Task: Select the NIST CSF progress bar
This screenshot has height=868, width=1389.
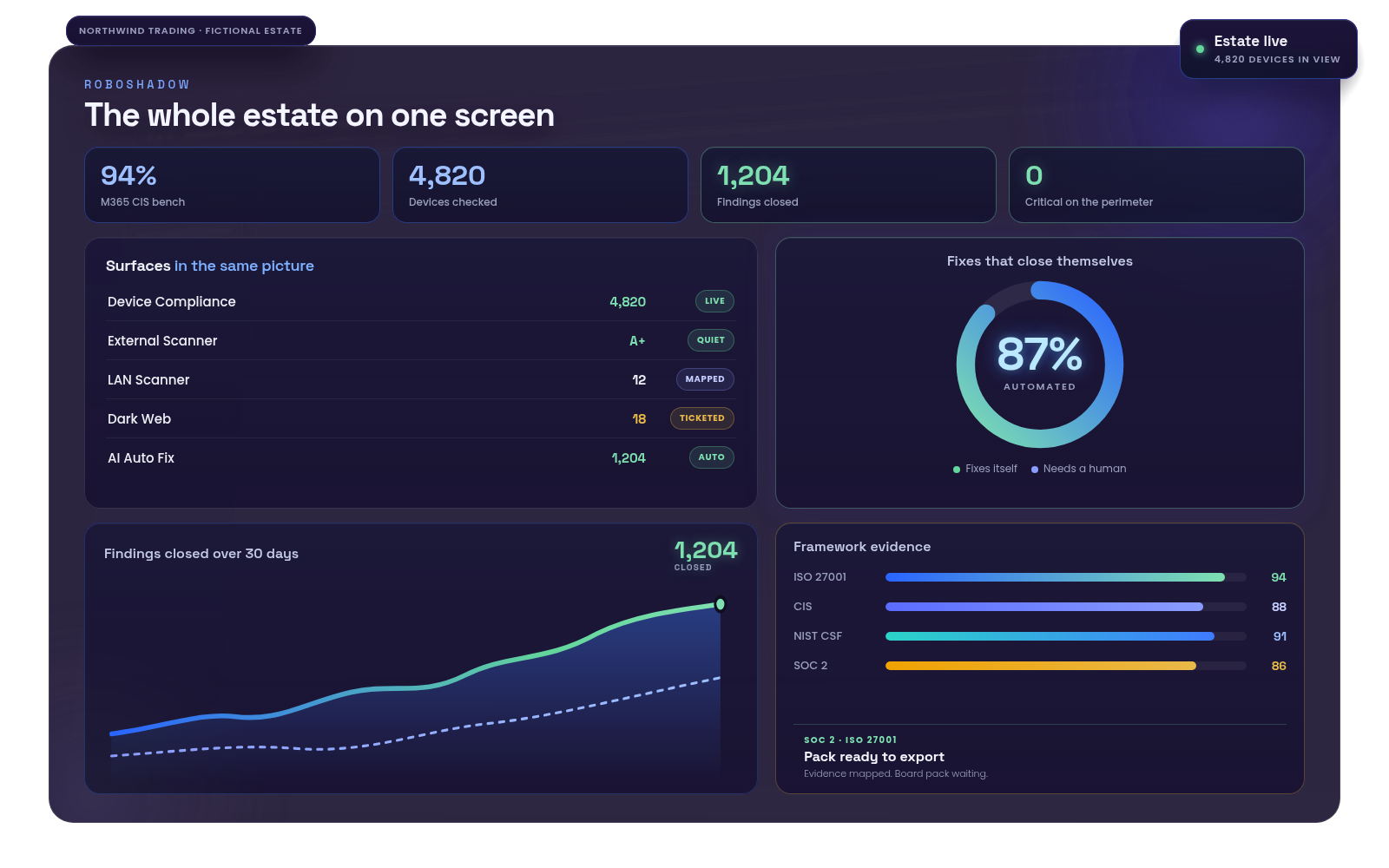Action: coord(1066,636)
